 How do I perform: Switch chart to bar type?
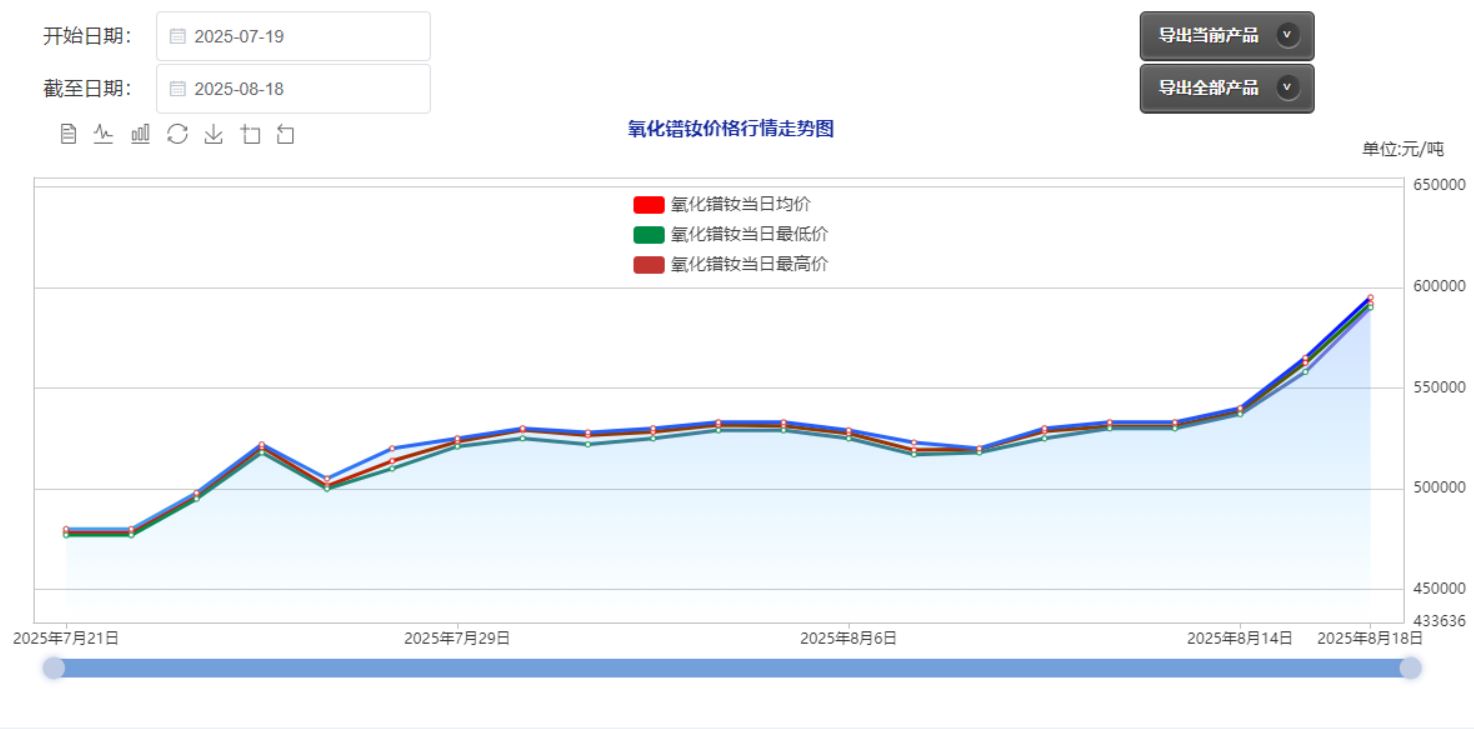[140, 134]
